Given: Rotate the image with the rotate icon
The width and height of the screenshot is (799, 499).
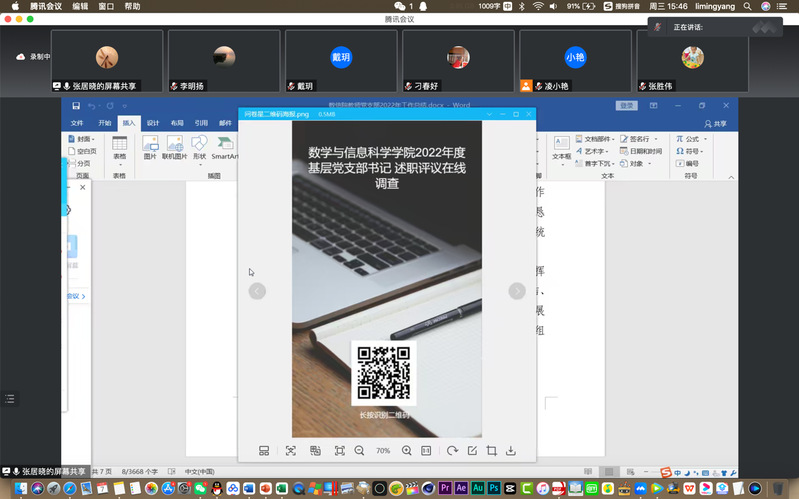Looking at the screenshot, I should [x=452, y=451].
